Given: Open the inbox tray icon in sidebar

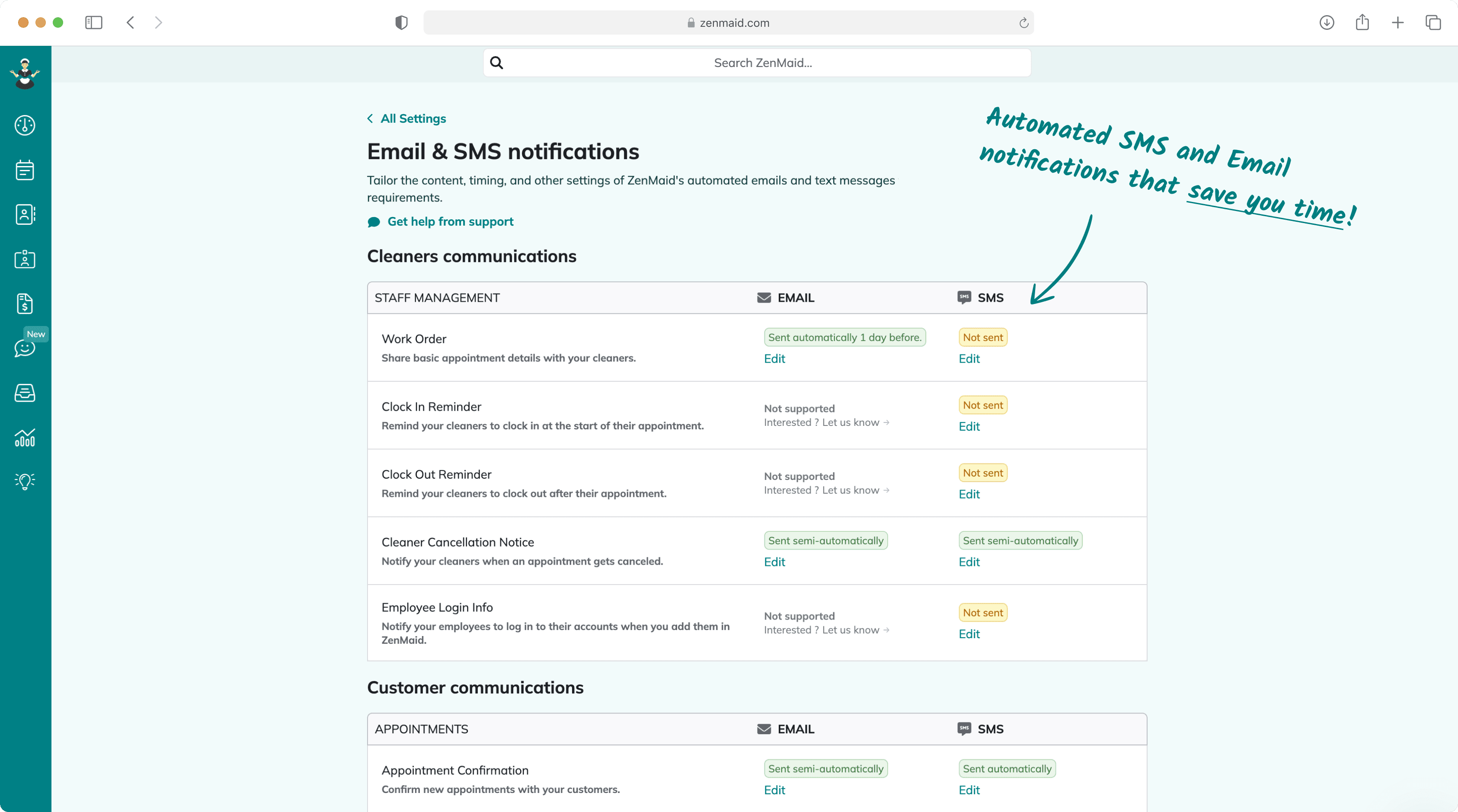Looking at the screenshot, I should [25, 393].
